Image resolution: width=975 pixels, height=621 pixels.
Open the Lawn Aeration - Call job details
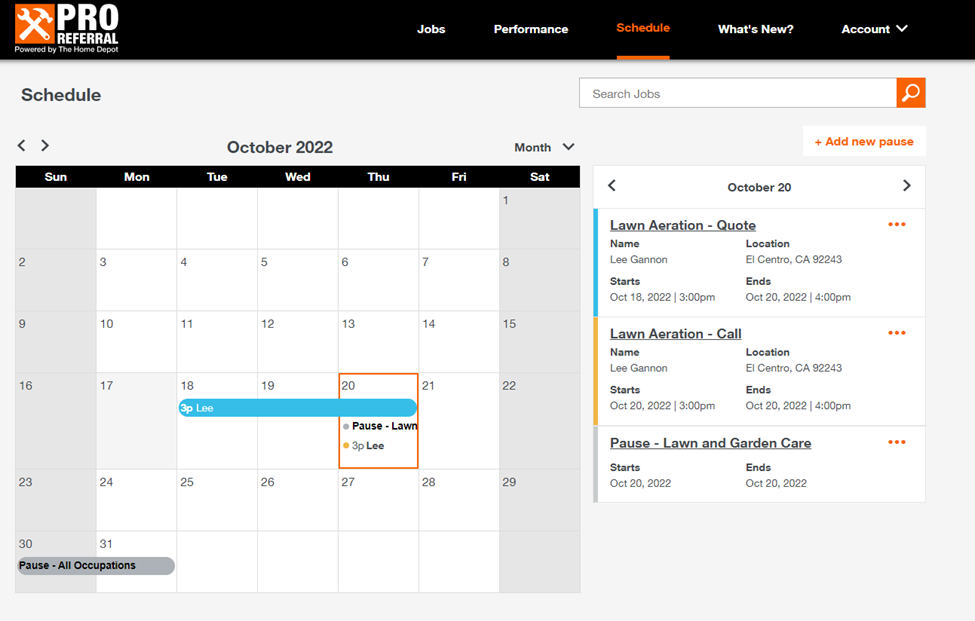click(x=675, y=333)
